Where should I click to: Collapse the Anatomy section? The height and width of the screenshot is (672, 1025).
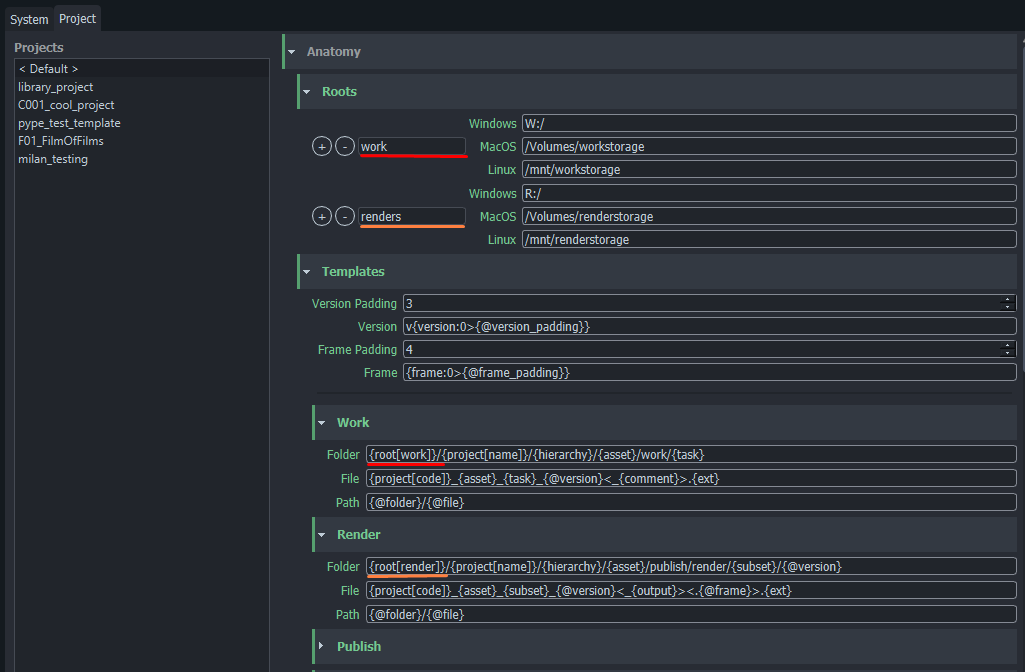point(292,52)
